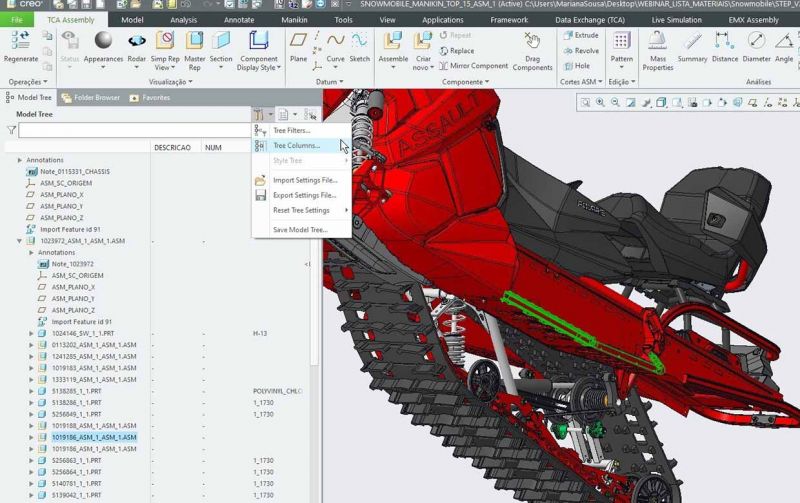This screenshot has width=800, height=503.
Task: Click the NUM column header
Action: (x=213, y=147)
